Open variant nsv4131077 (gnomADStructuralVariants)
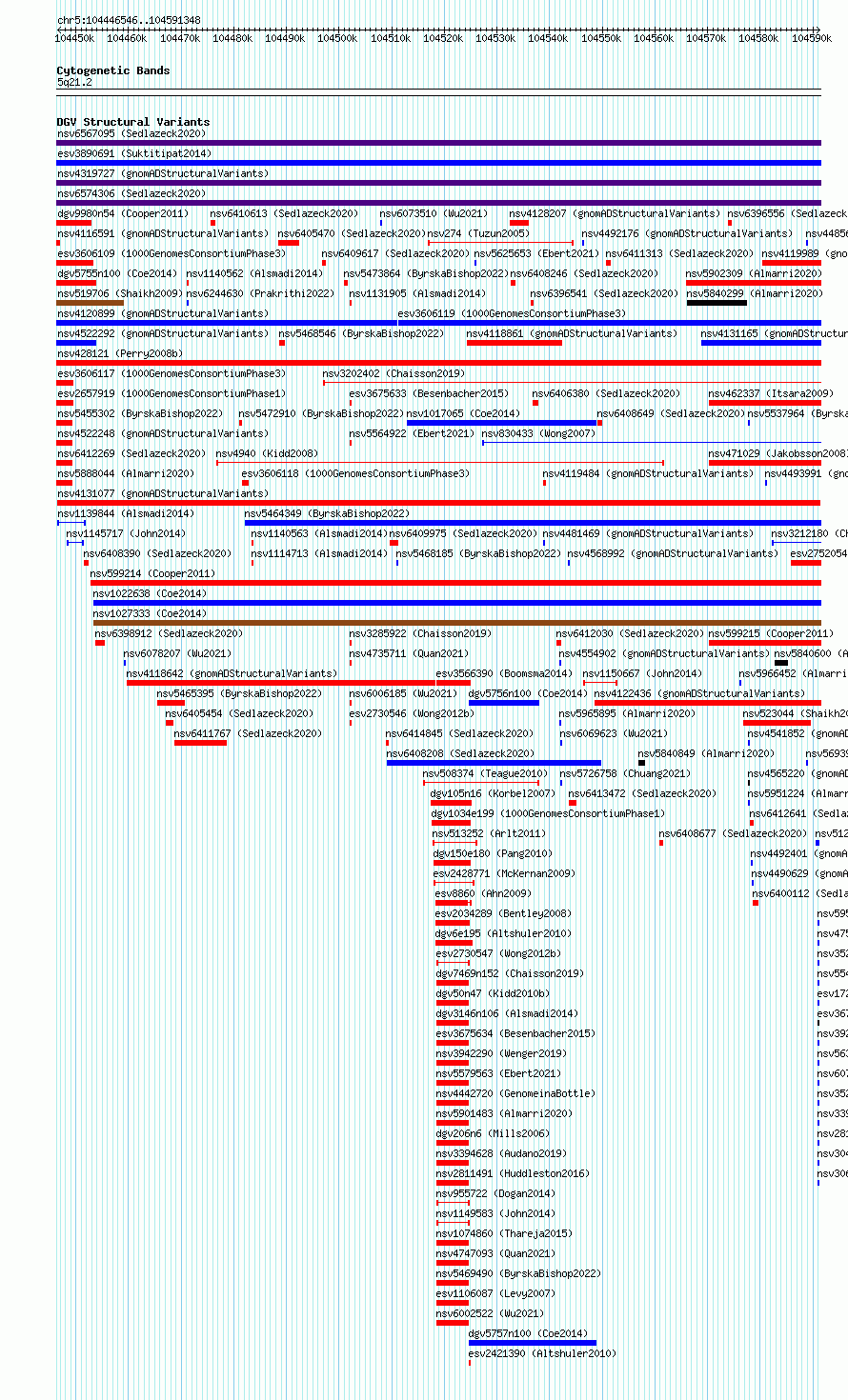 [x=163, y=494]
